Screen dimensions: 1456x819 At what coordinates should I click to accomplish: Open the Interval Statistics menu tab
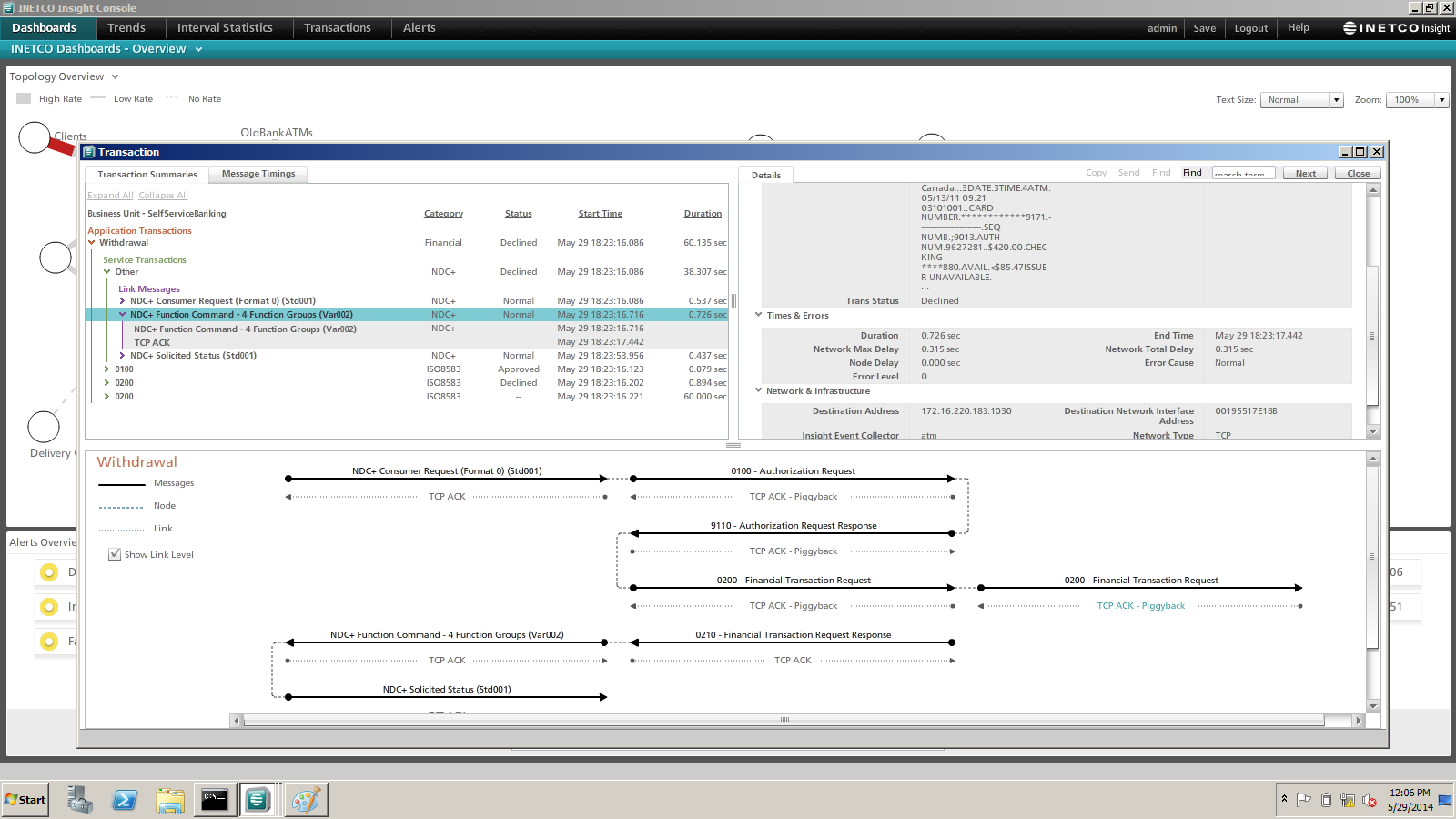point(225,28)
